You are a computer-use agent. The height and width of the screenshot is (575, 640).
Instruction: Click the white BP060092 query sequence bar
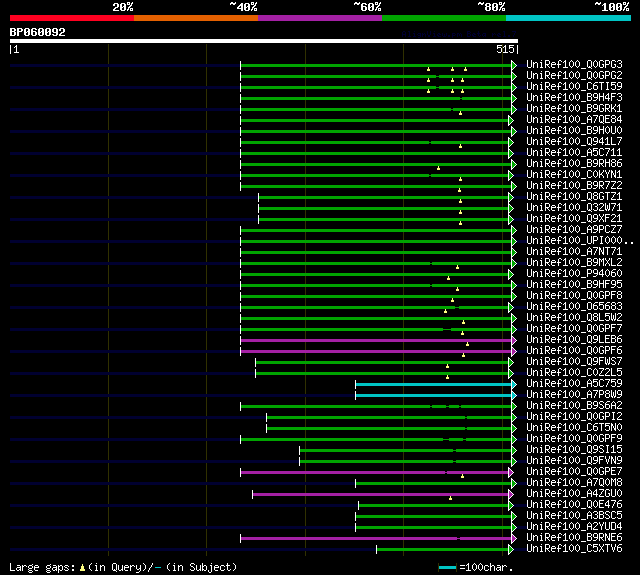point(264,41)
